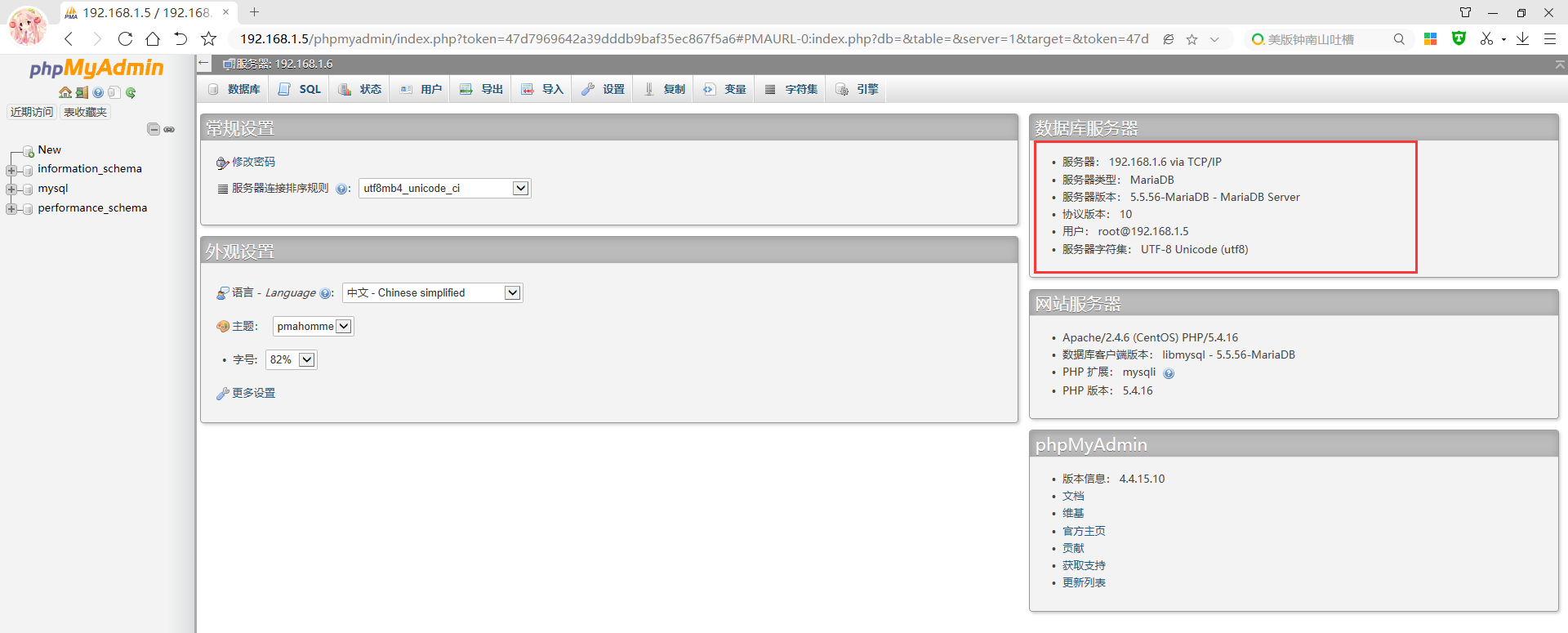Open the server connection collation dropdown
The image size is (1568, 633).
click(444, 189)
